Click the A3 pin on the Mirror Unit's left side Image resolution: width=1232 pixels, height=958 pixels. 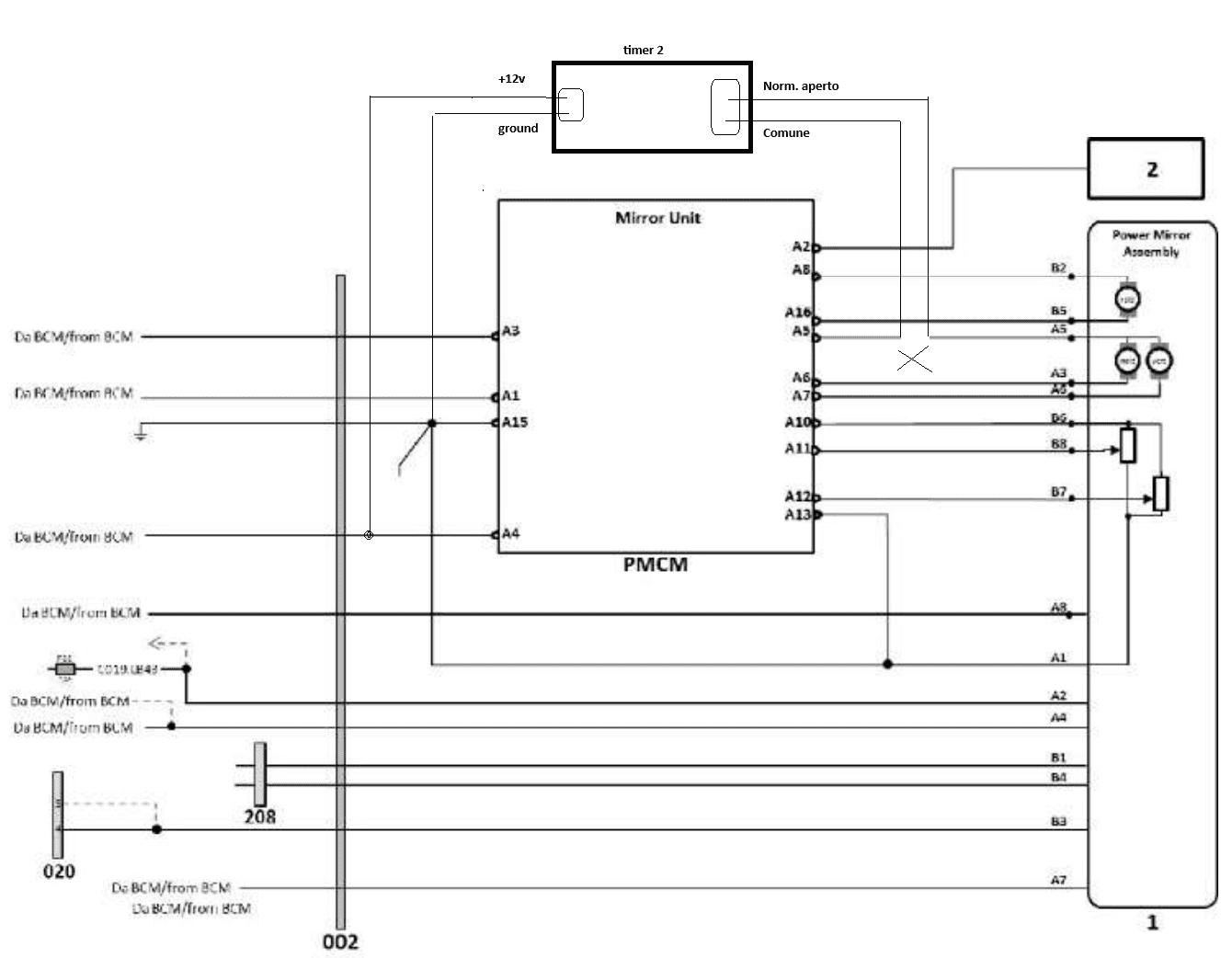point(510,330)
